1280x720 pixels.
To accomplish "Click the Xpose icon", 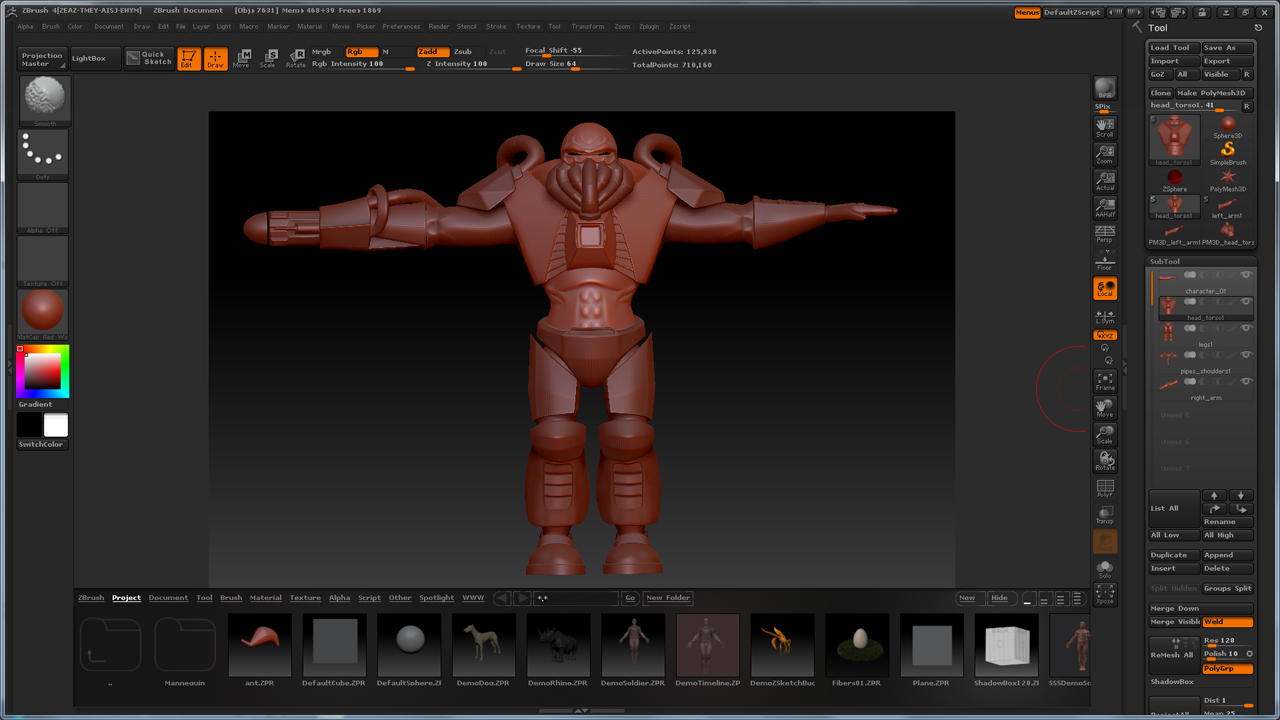I will click(1105, 594).
